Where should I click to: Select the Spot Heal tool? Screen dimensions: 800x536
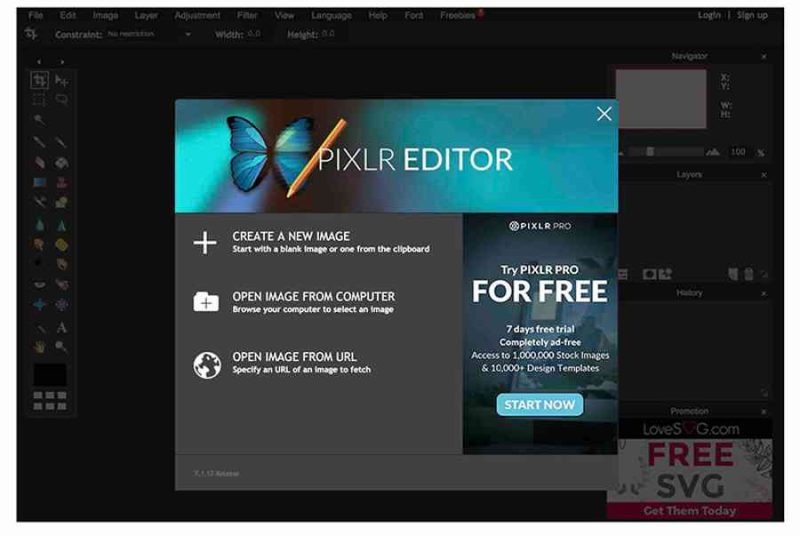tap(61, 284)
